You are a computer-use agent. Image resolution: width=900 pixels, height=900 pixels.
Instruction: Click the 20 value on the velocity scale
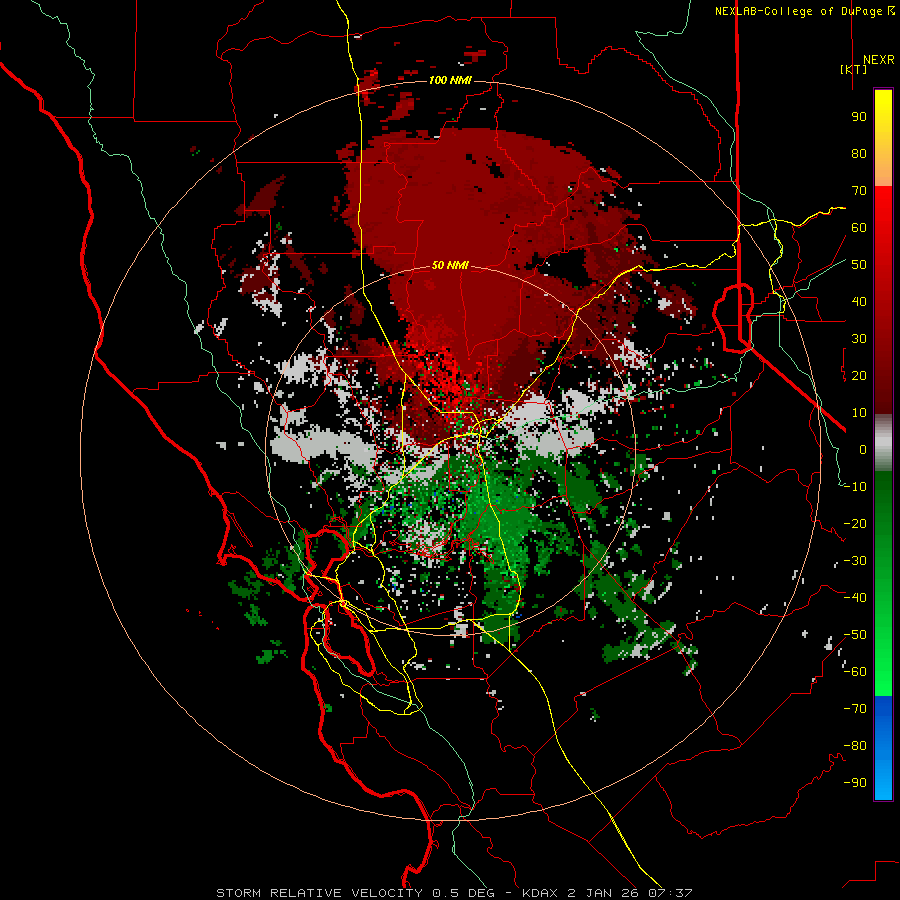pyautogui.click(x=859, y=375)
